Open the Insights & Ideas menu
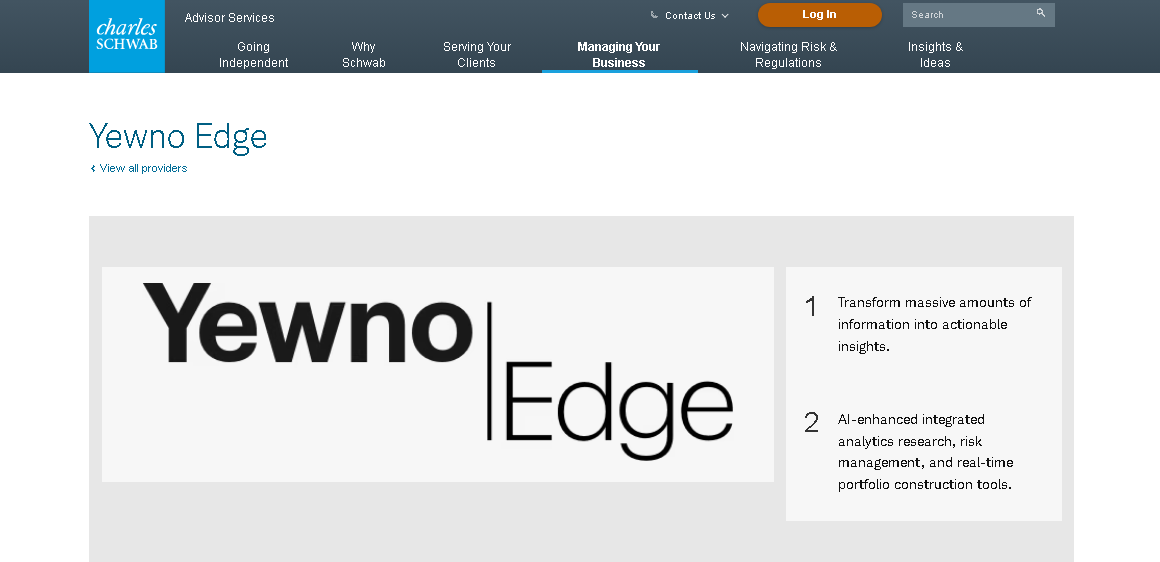Viewport: 1160px width, 562px height. pyautogui.click(x=935, y=55)
